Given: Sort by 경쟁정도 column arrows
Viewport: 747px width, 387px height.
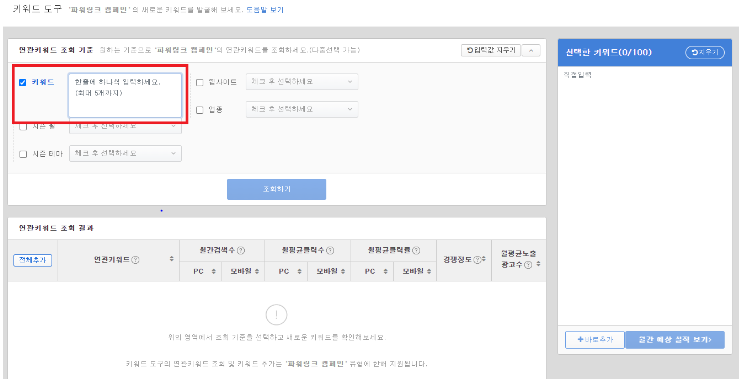Looking at the screenshot, I should tap(484, 259).
